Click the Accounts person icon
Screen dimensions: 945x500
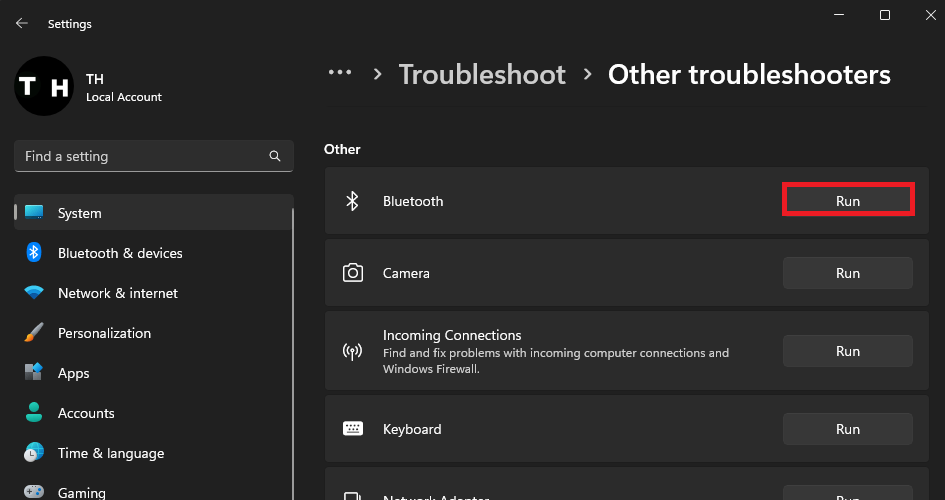pos(34,413)
